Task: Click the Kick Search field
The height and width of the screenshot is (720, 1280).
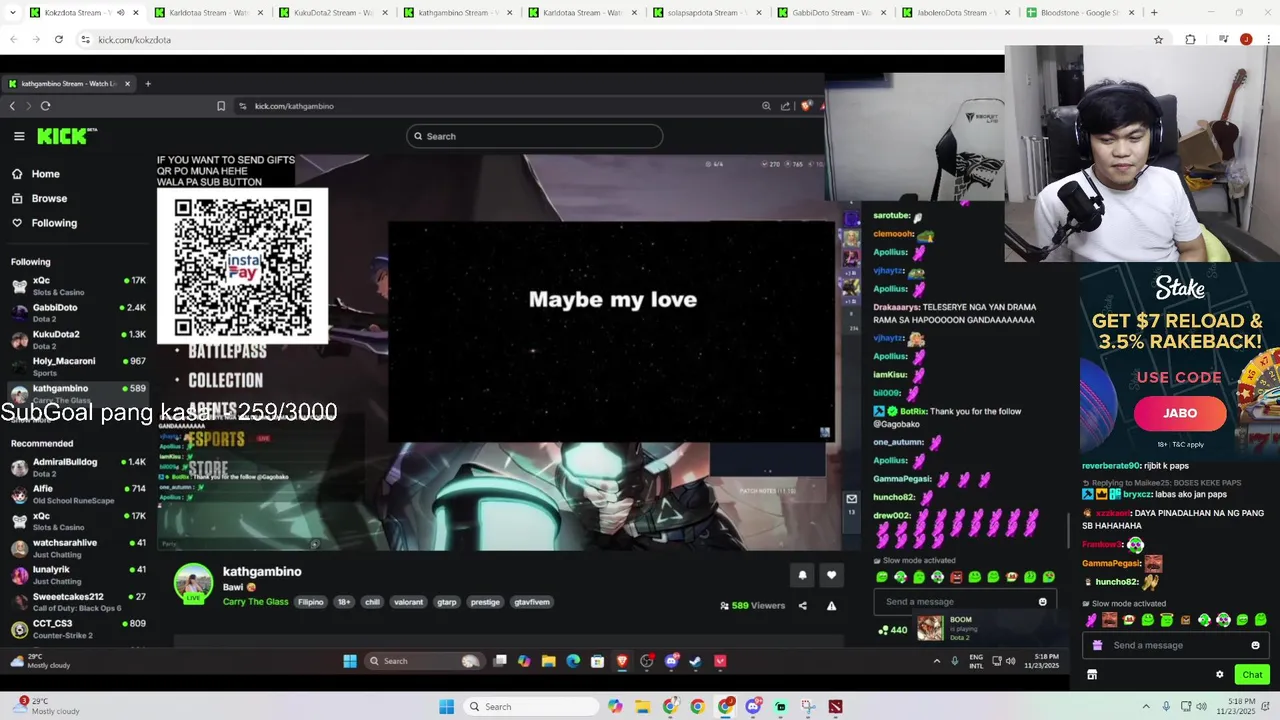Action: [534, 136]
